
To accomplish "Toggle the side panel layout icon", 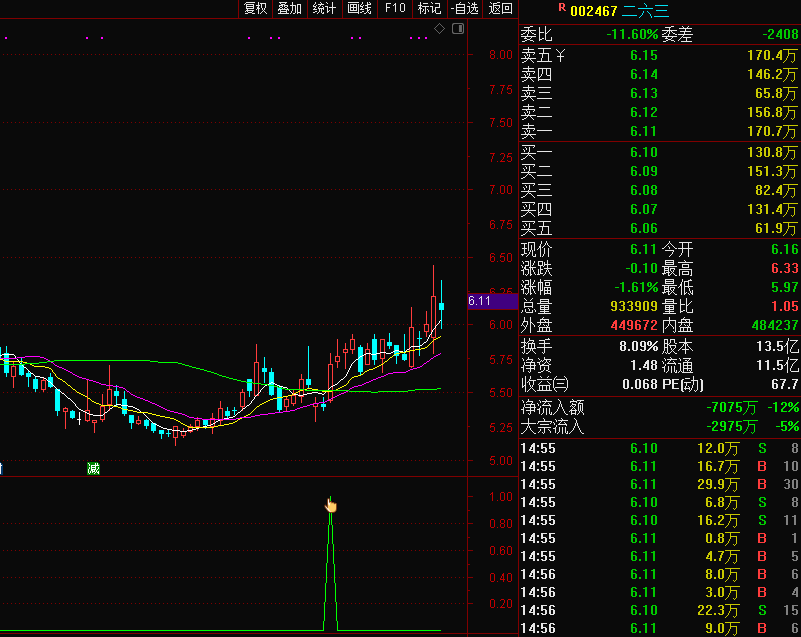I will 458,29.
